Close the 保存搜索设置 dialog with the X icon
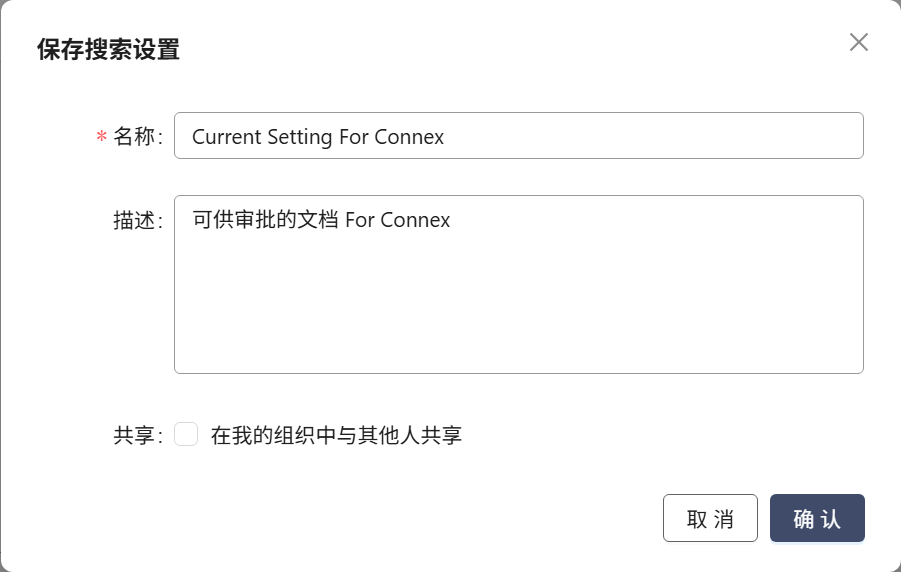The width and height of the screenshot is (901, 572). pos(858,42)
